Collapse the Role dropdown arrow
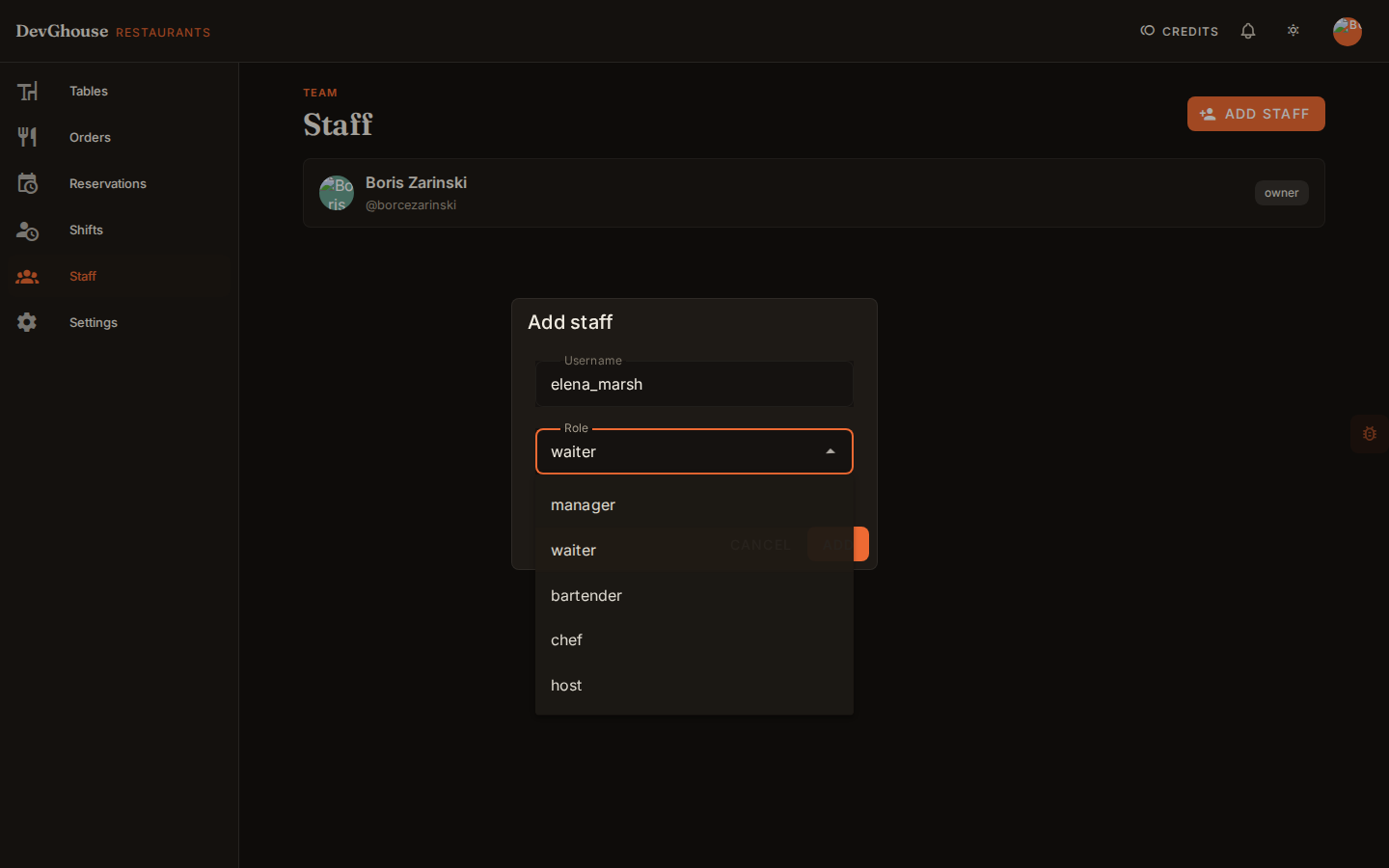This screenshot has width=1389, height=868. coord(831,451)
